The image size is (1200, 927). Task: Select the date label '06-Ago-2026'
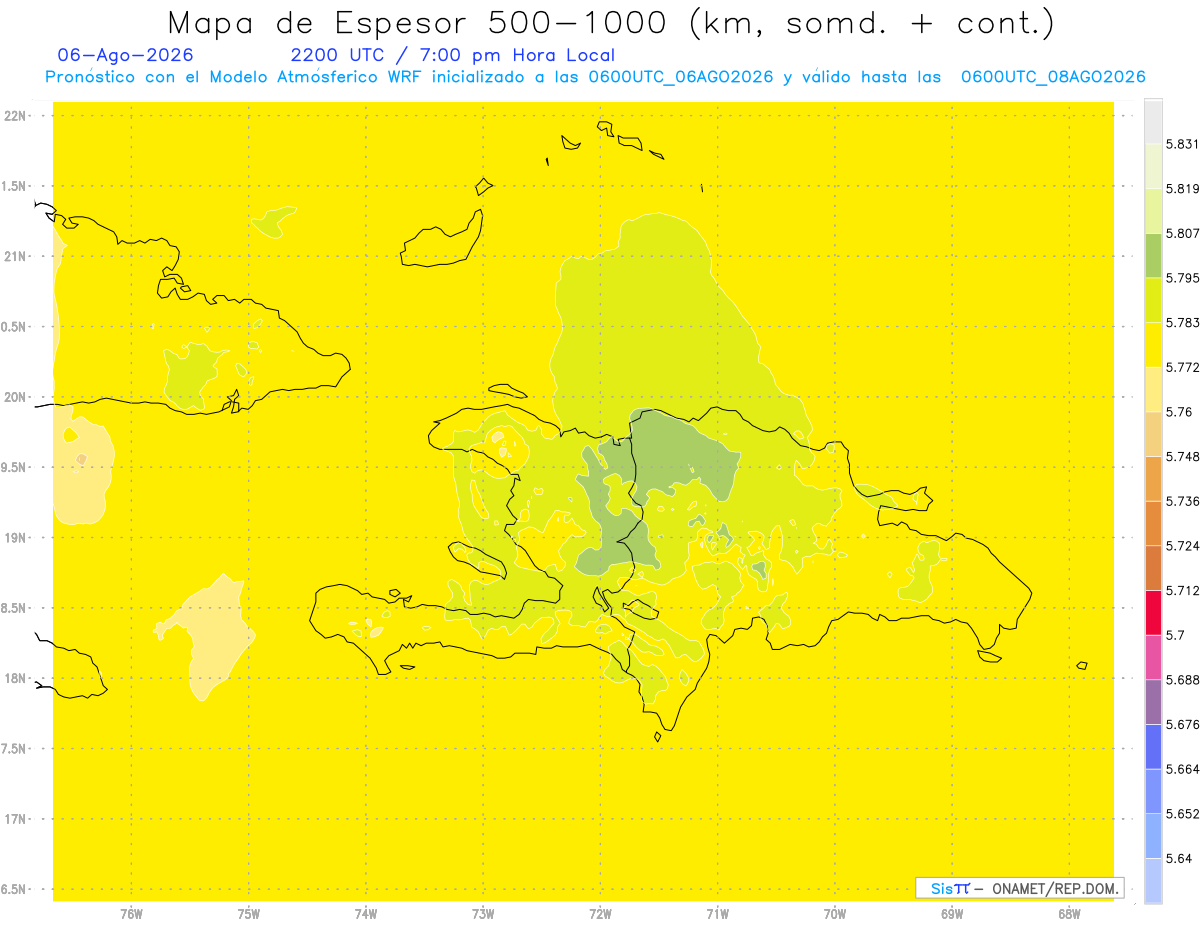pos(126,55)
